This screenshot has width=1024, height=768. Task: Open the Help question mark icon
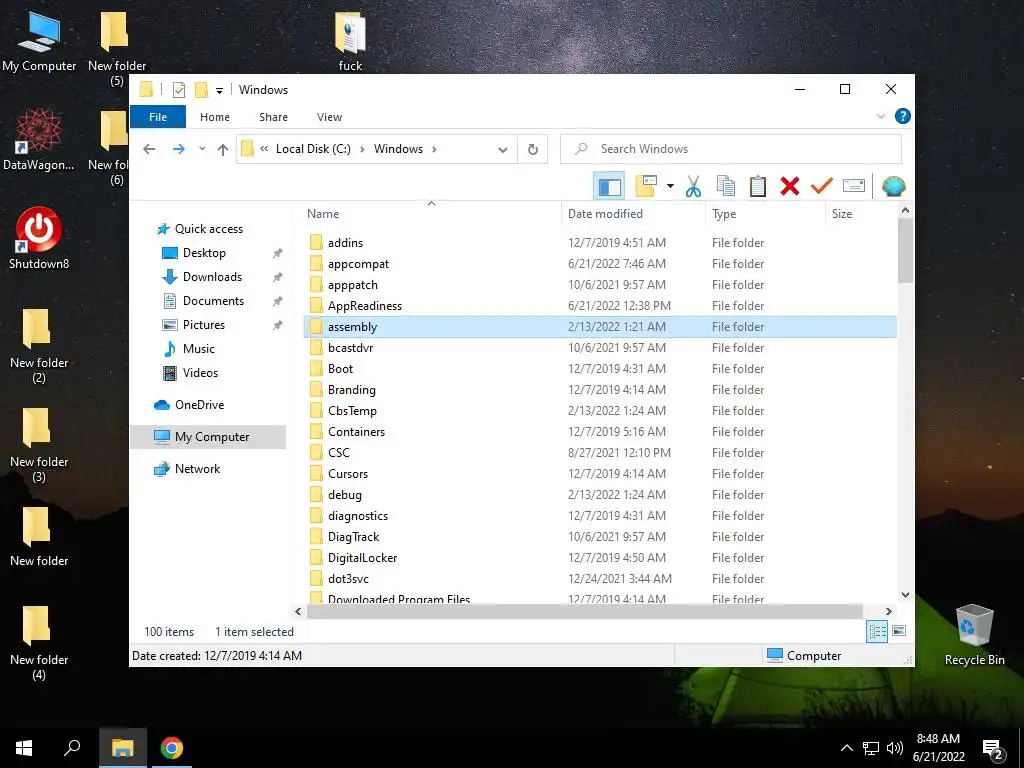click(903, 116)
